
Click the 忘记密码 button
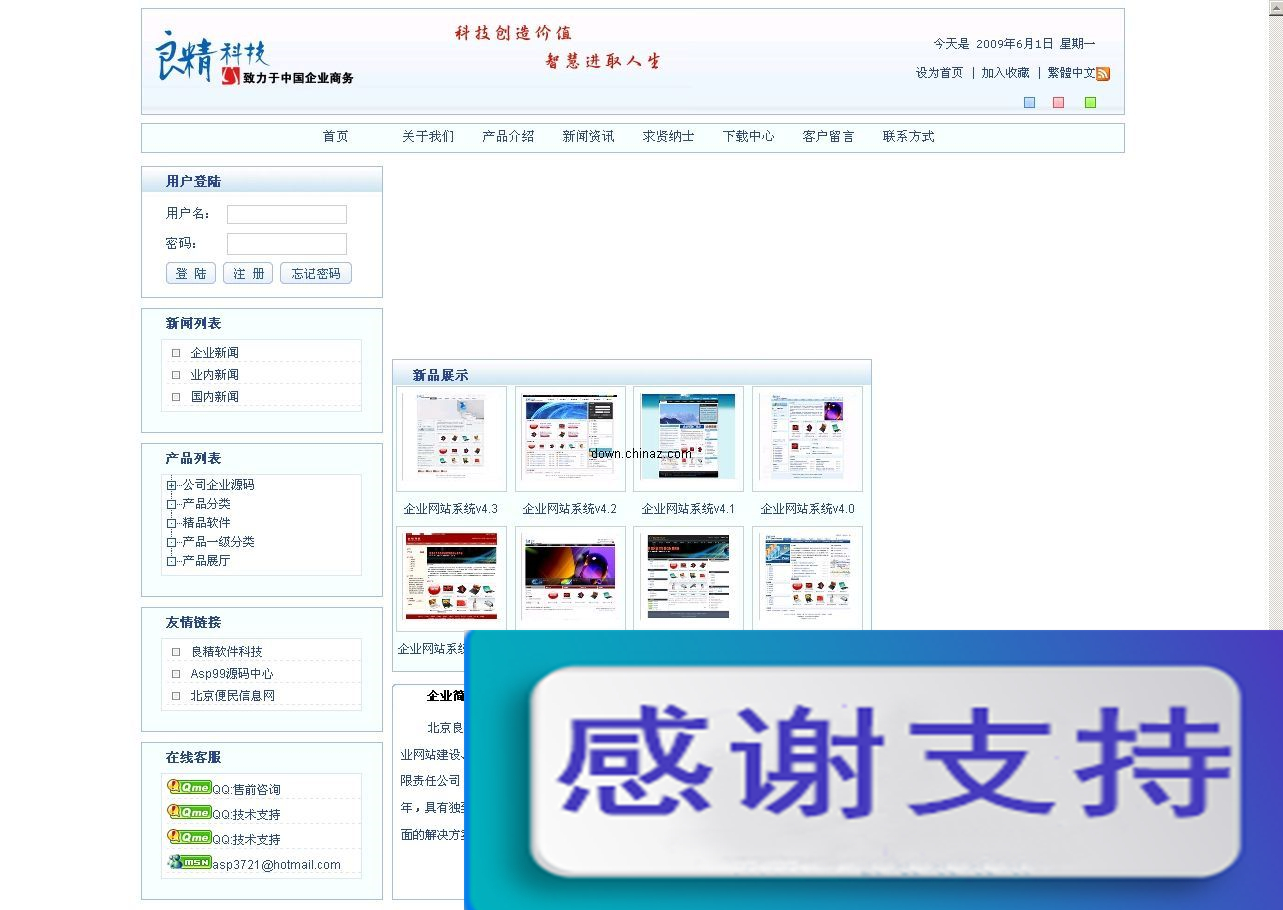point(316,273)
